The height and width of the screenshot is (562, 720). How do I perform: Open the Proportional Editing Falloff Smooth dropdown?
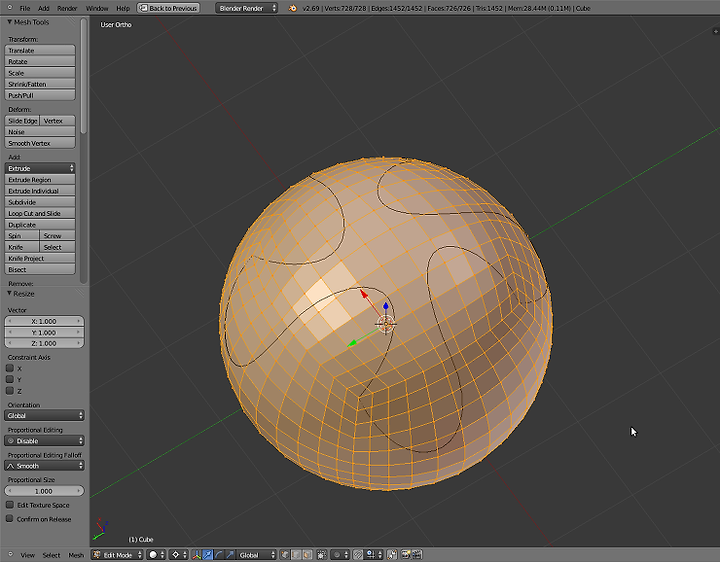pyautogui.click(x=44, y=466)
